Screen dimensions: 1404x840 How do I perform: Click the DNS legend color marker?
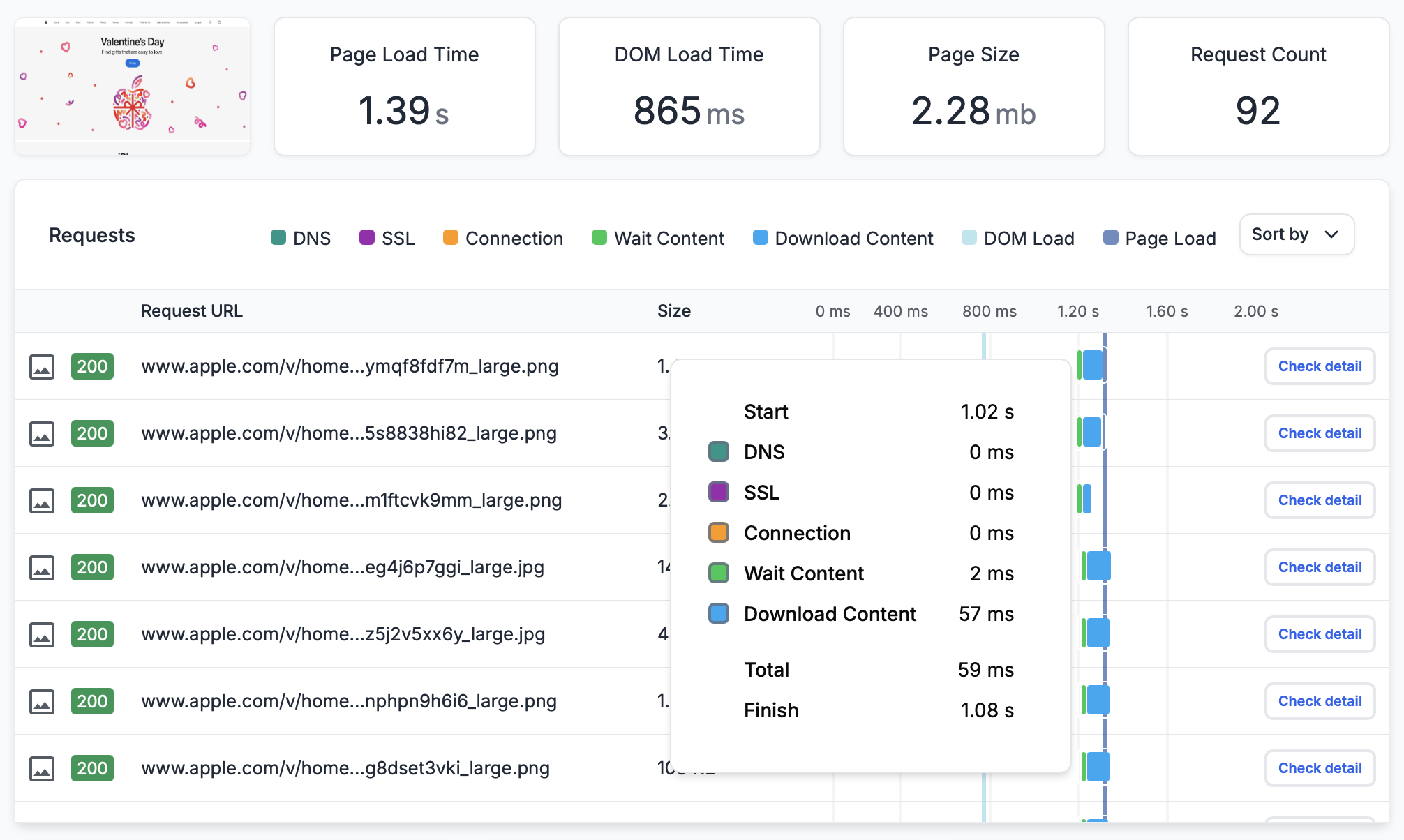[278, 238]
